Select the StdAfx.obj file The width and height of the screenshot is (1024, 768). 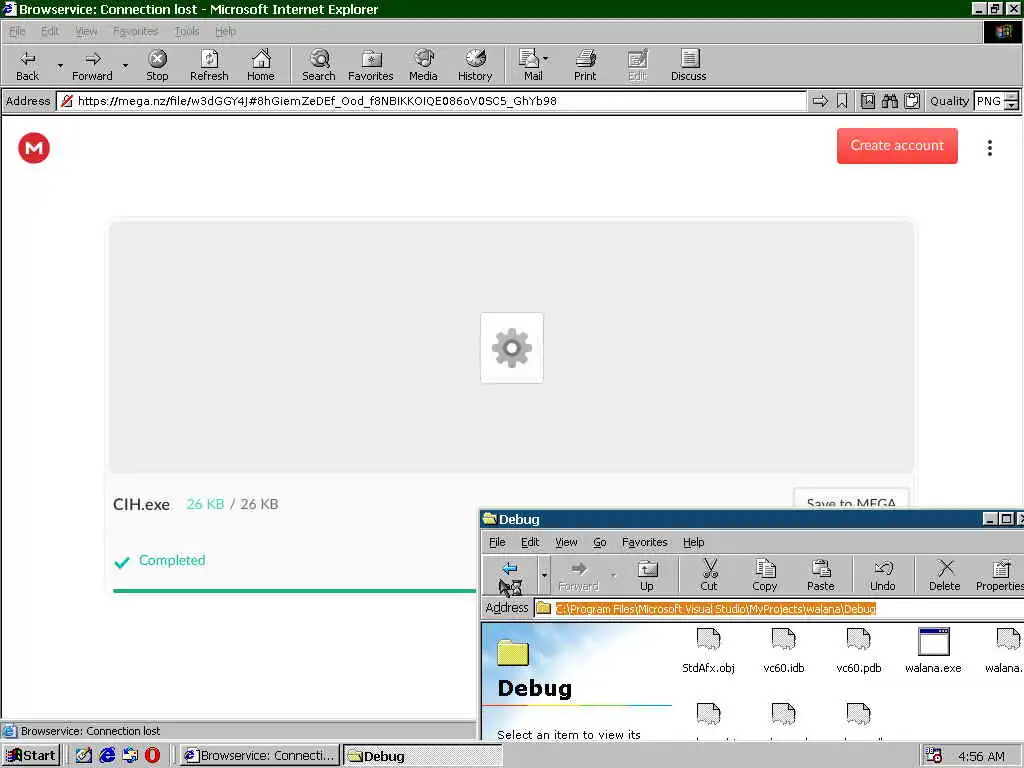tap(708, 650)
